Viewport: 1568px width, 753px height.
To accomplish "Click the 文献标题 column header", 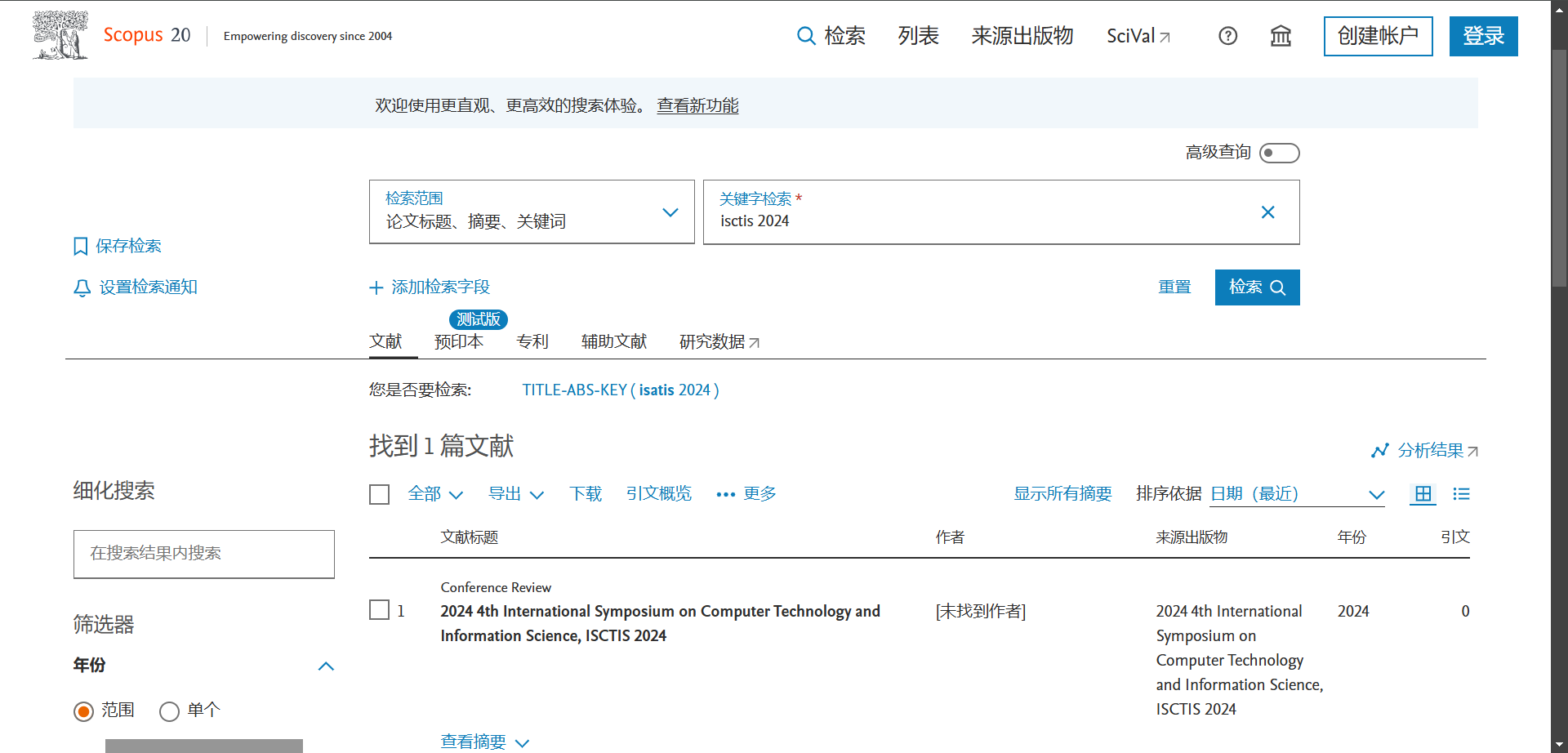I will pyautogui.click(x=470, y=537).
